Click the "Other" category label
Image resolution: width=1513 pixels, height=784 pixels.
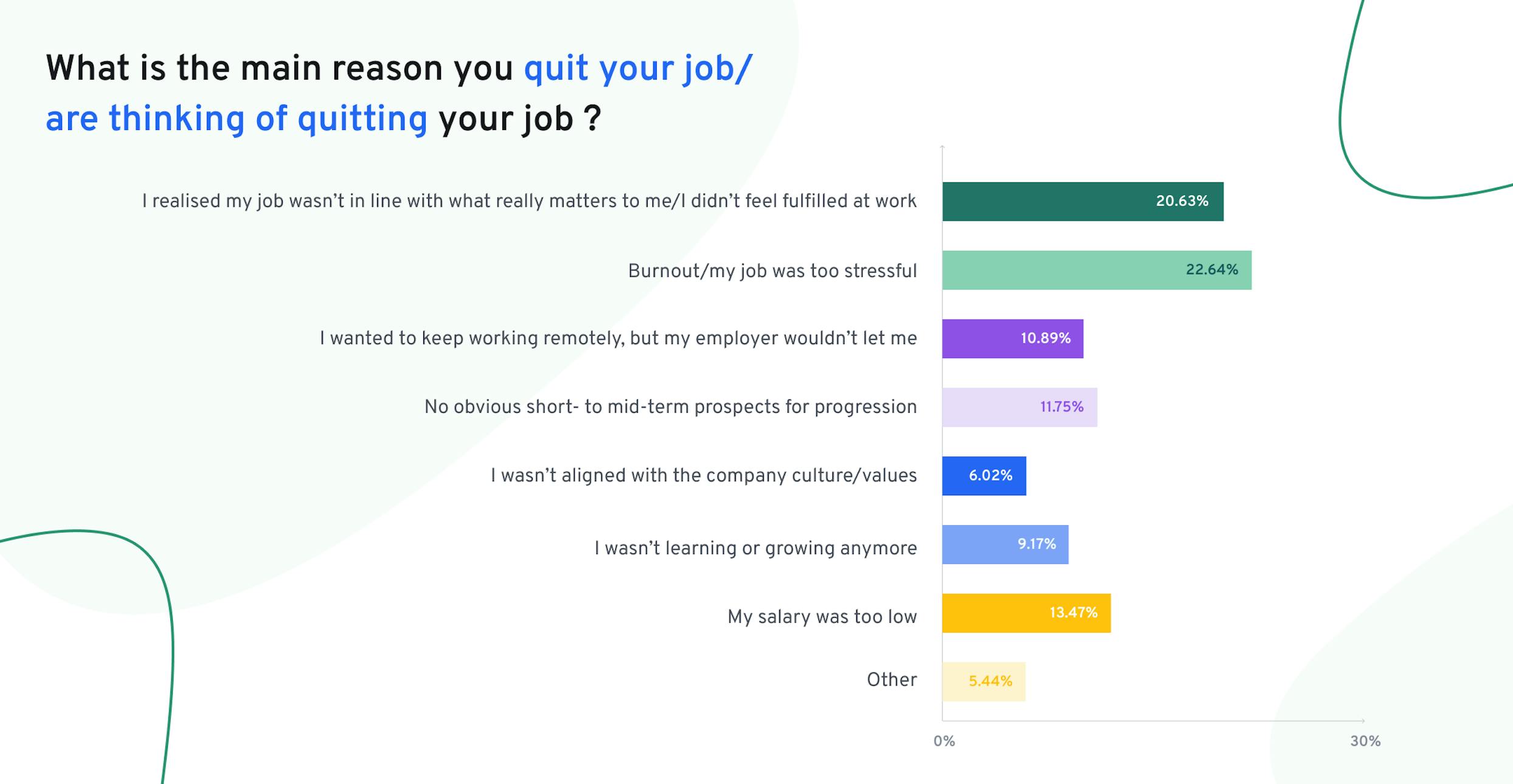tap(892, 679)
